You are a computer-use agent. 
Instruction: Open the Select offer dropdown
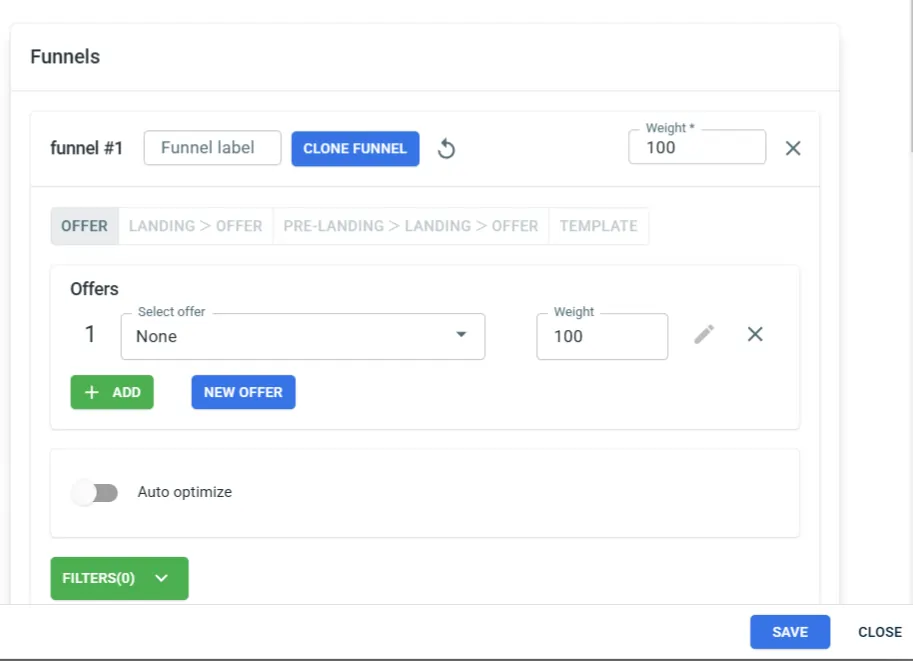tap(290, 336)
